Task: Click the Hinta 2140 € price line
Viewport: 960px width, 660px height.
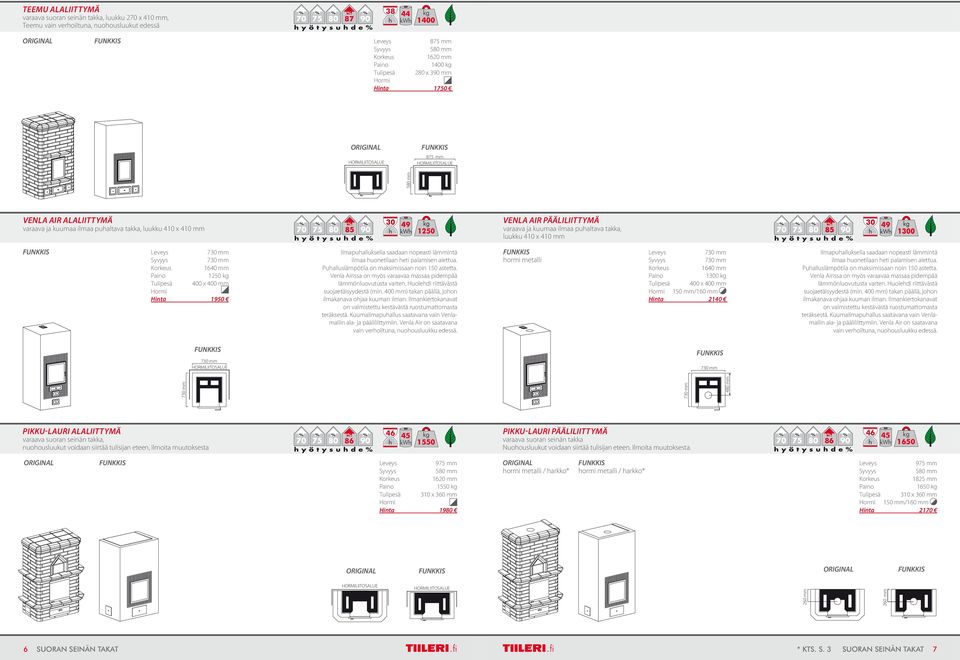Action: (x=688, y=299)
